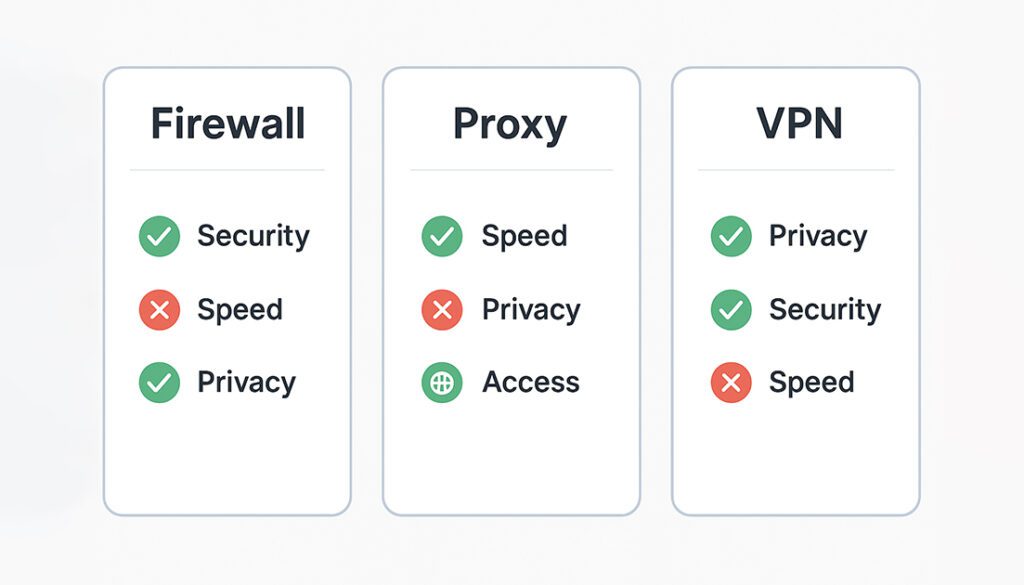Select the VPN card heading
This screenshot has height=585, width=1024.
800,123
